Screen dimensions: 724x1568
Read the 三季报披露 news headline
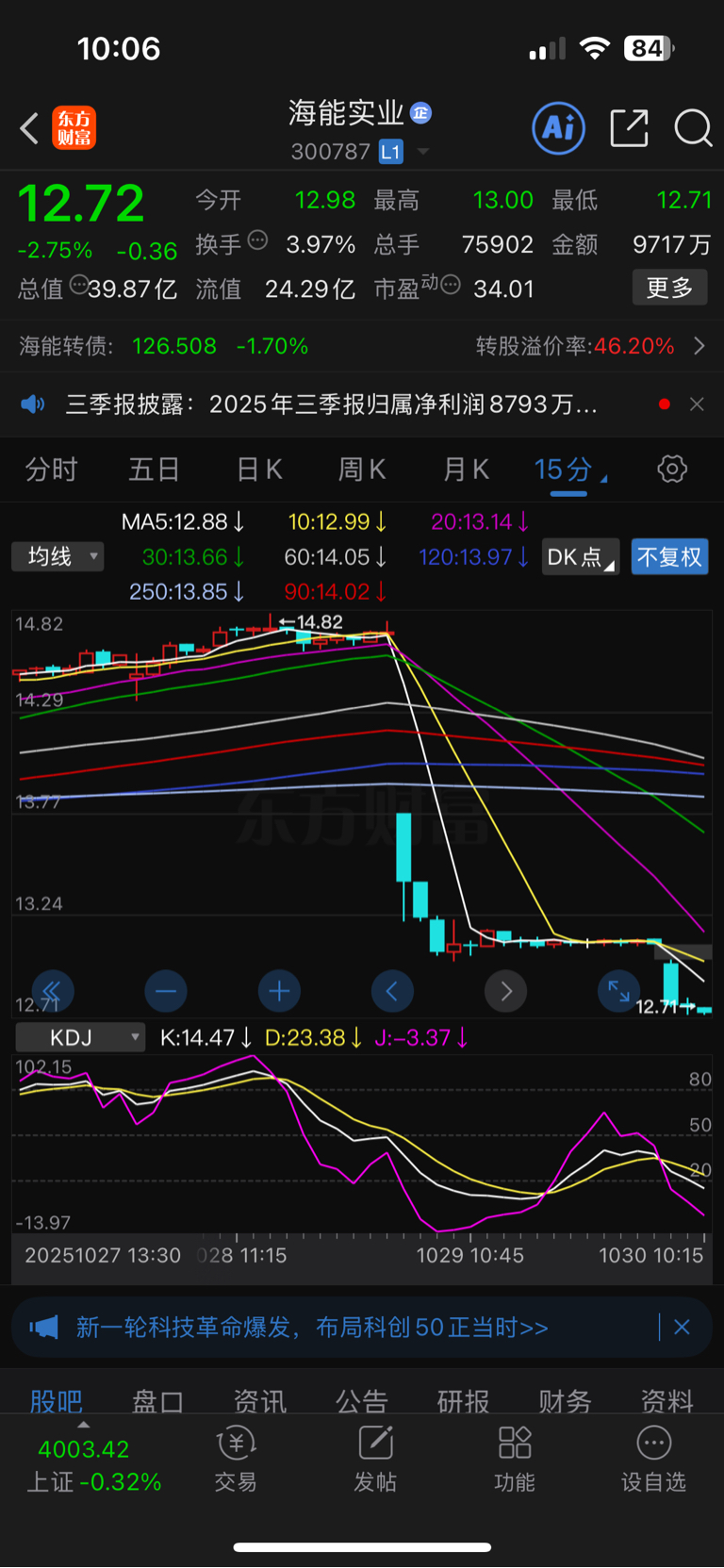(331, 404)
